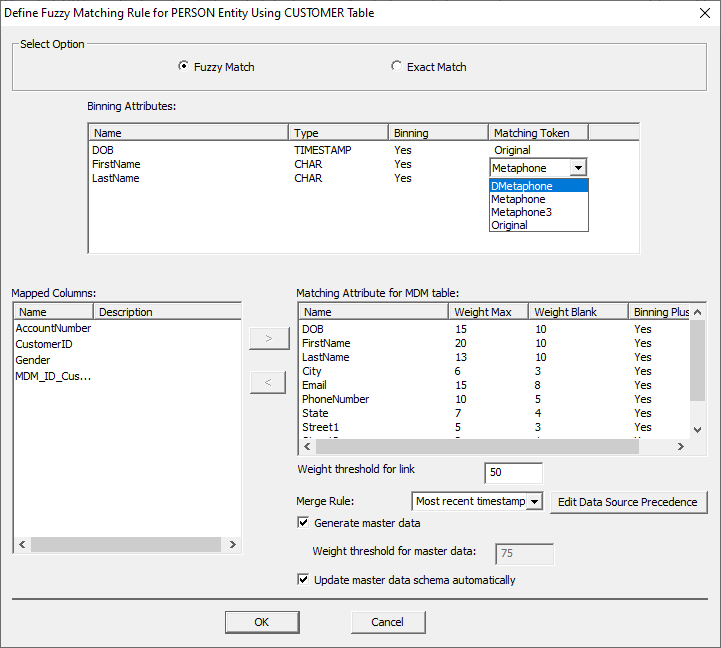
Task: Select CustomerID in Mapped Columns
Action: 44,344
